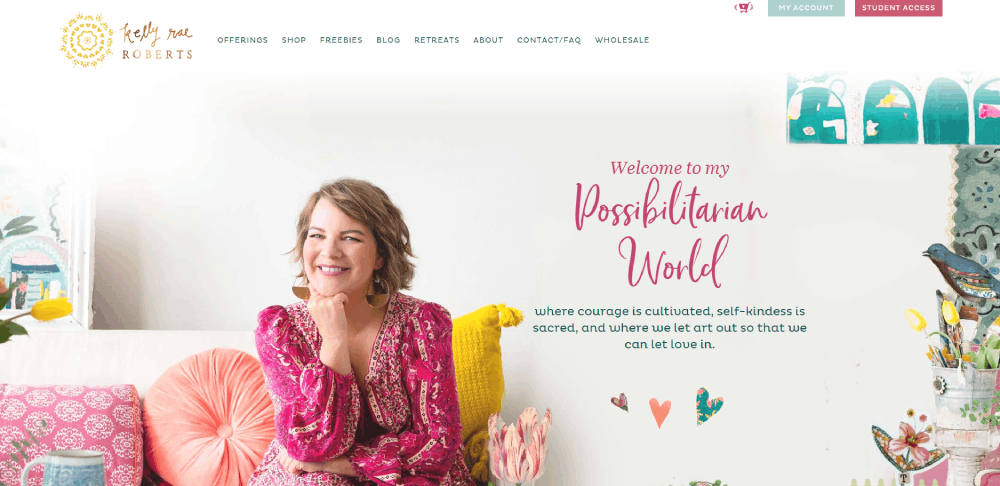
Task: Open the My Account button
Action: point(806,8)
